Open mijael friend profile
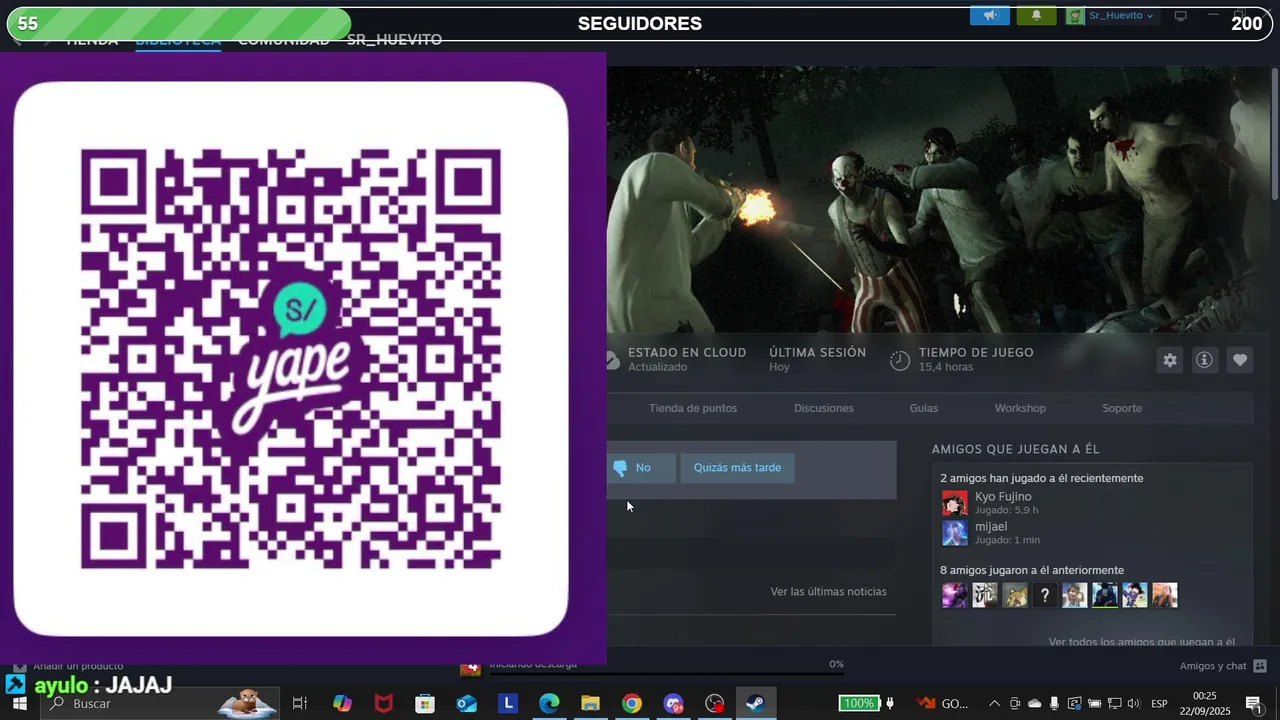Screen dimensions: 1280x720 (x=991, y=527)
